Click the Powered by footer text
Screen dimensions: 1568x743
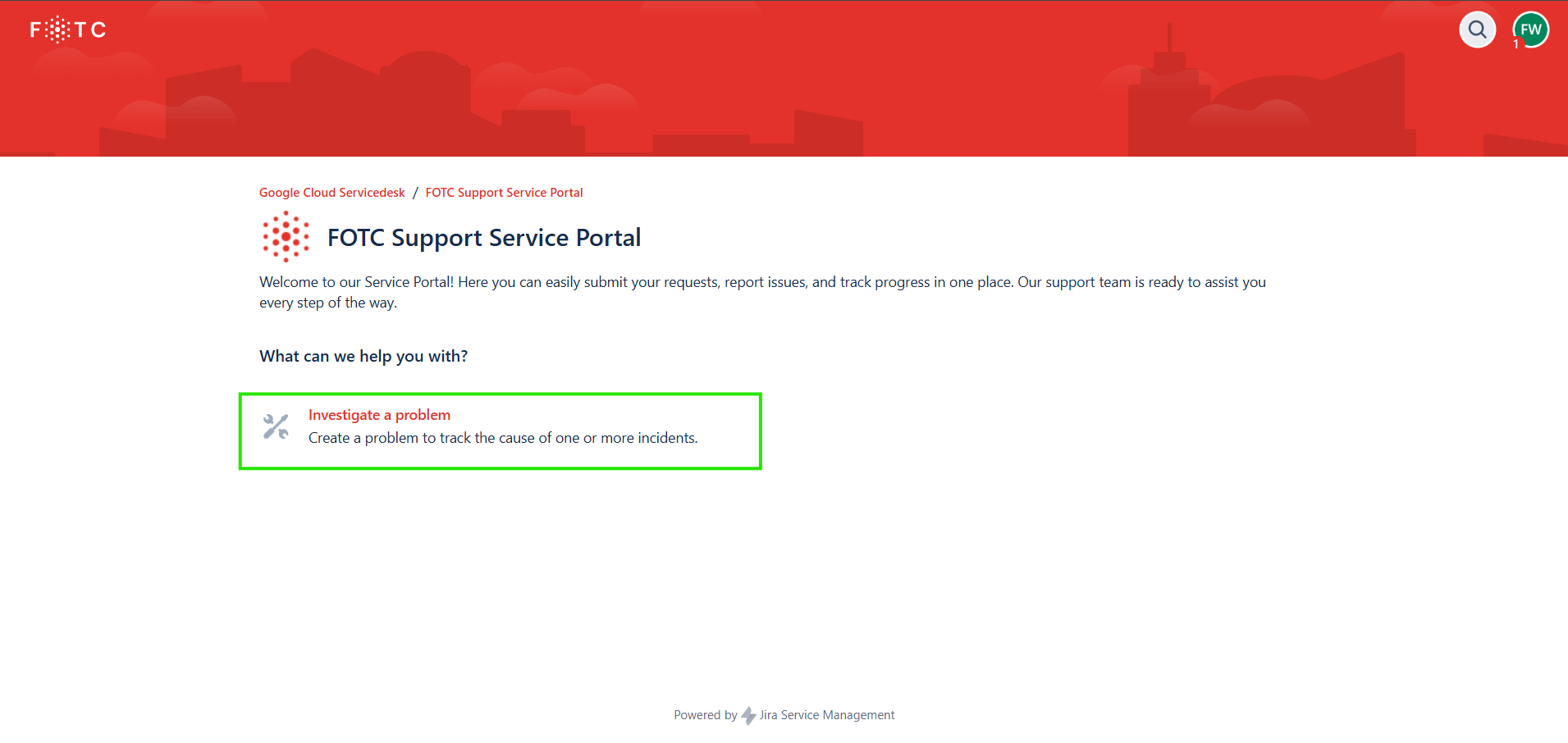[704, 714]
